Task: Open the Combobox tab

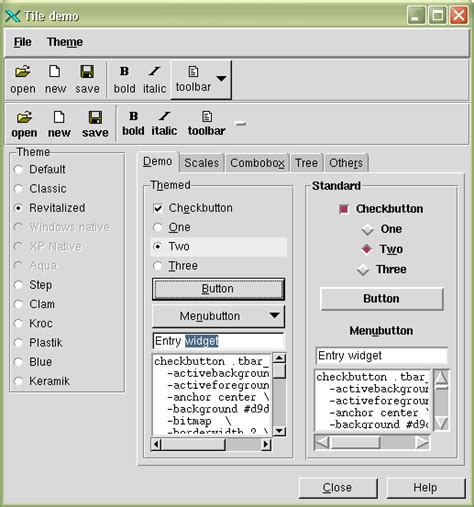Action: click(x=257, y=163)
